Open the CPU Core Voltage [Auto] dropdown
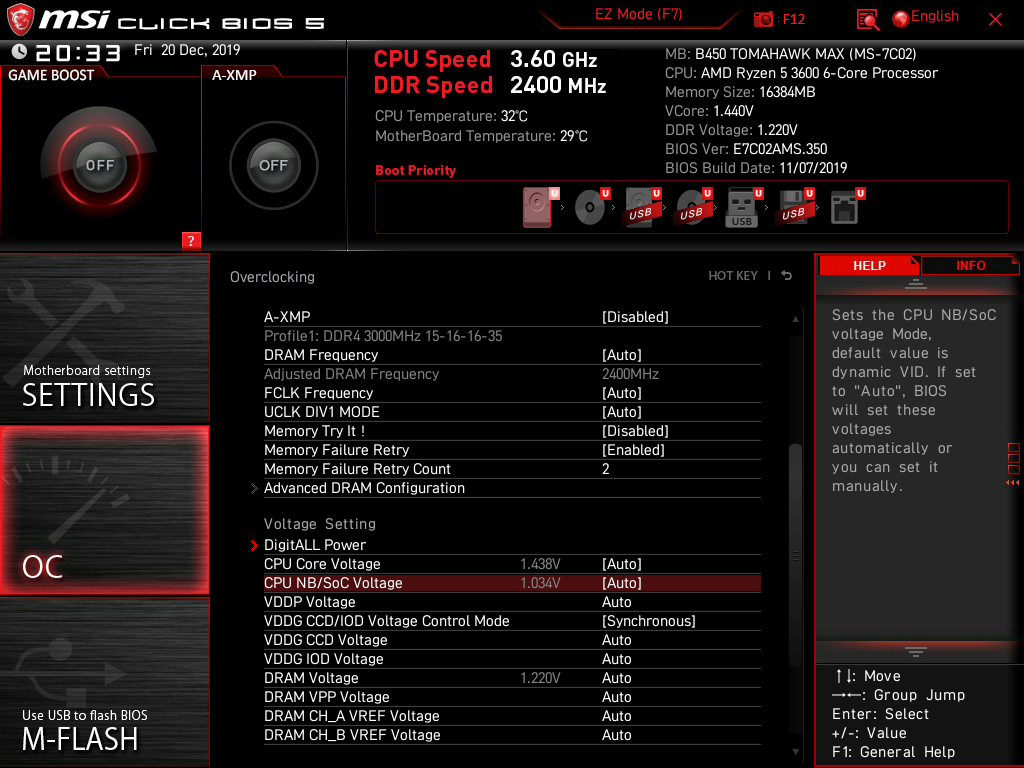The height and width of the screenshot is (768, 1024). click(621, 564)
